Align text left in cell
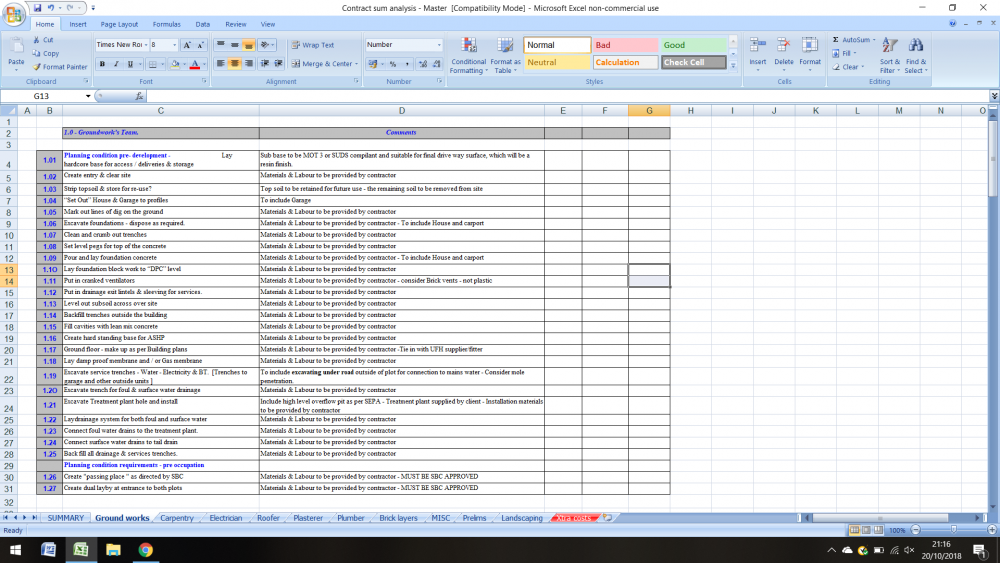This screenshot has height=563, width=1000. pyautogui.click(x=221, y=64)
